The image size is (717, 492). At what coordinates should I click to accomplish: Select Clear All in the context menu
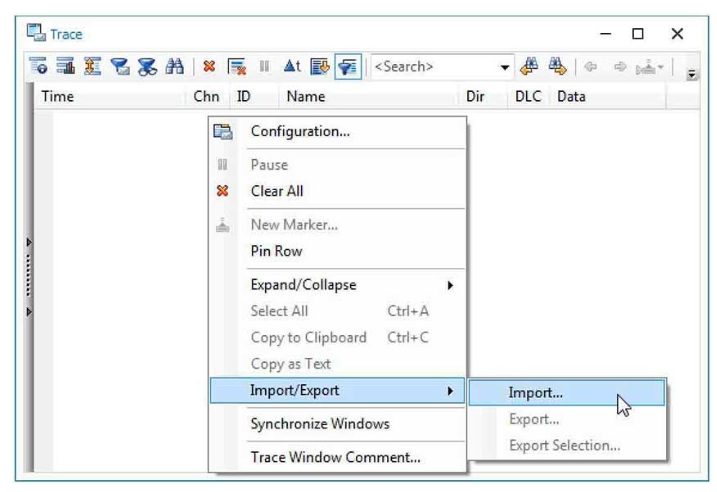337,191
